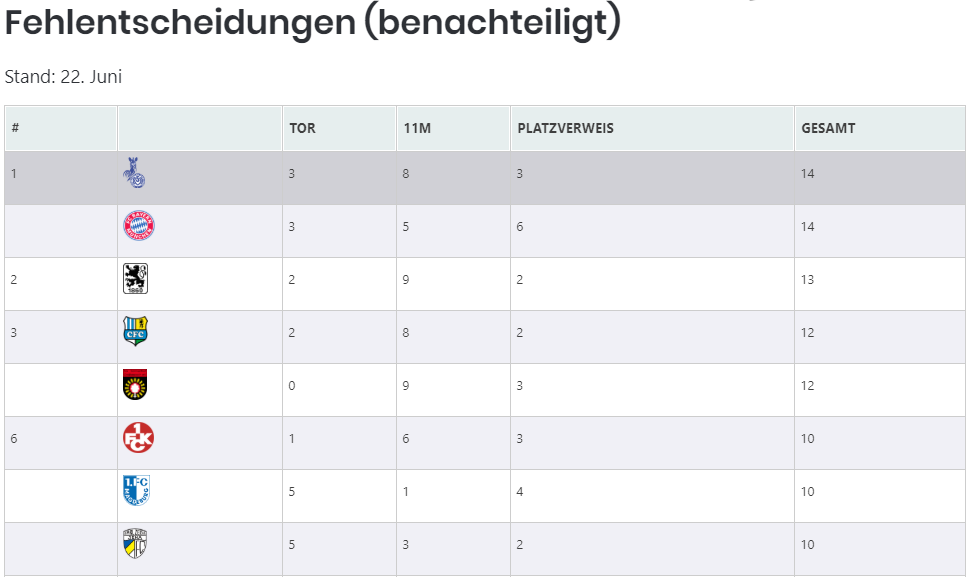This screenshot has height=577, width=968.
Task: Click the 11M column header
Action: tap(417, 128)
